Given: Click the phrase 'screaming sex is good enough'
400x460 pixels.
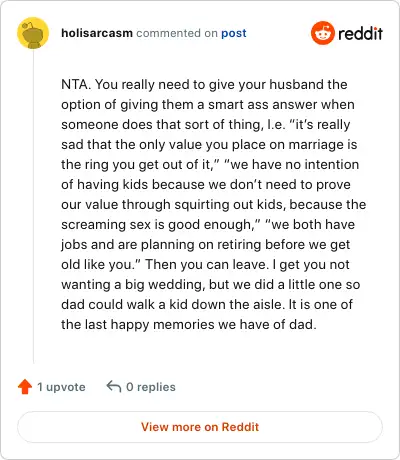Looking at the screenshot, I should coord(156,224).
